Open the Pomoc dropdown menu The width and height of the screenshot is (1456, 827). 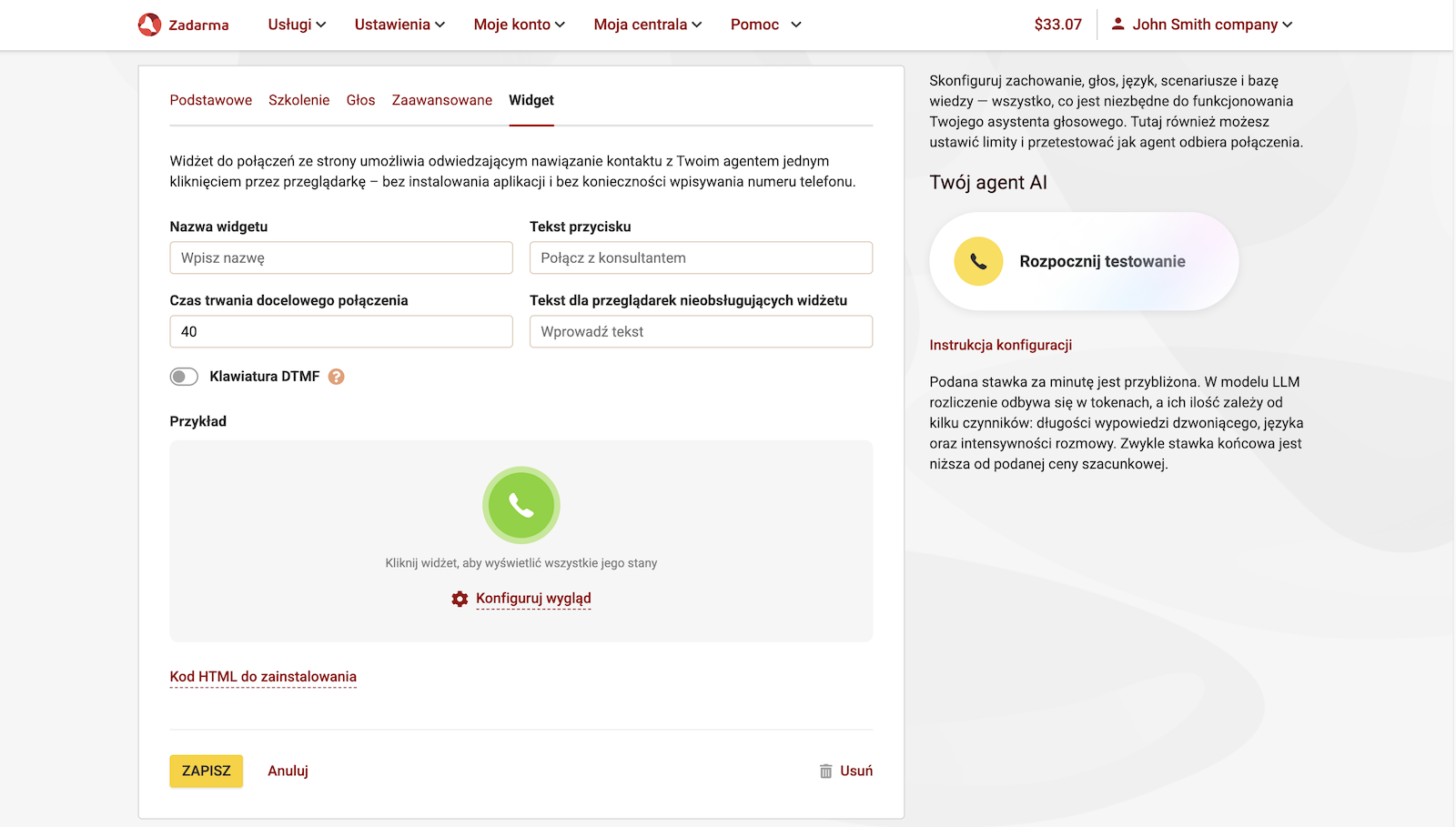[765, 25]
